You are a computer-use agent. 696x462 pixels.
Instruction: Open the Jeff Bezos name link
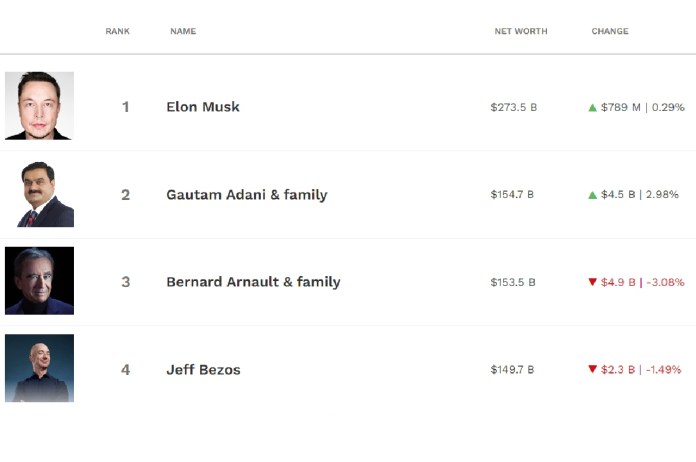203,370
